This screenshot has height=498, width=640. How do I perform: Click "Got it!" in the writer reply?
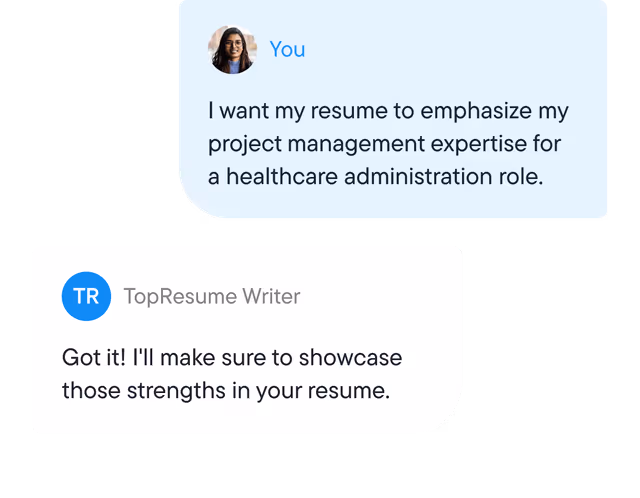tap(93, 357)
